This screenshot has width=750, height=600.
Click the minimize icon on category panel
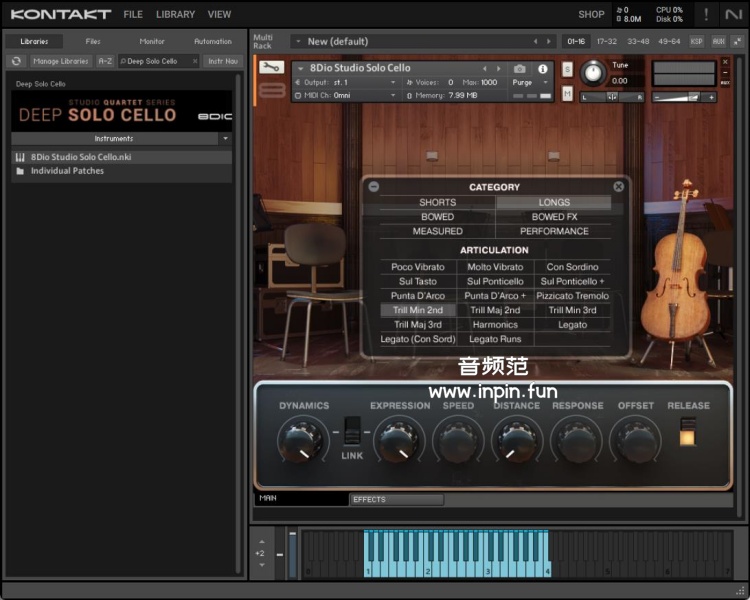coord(374,187)
